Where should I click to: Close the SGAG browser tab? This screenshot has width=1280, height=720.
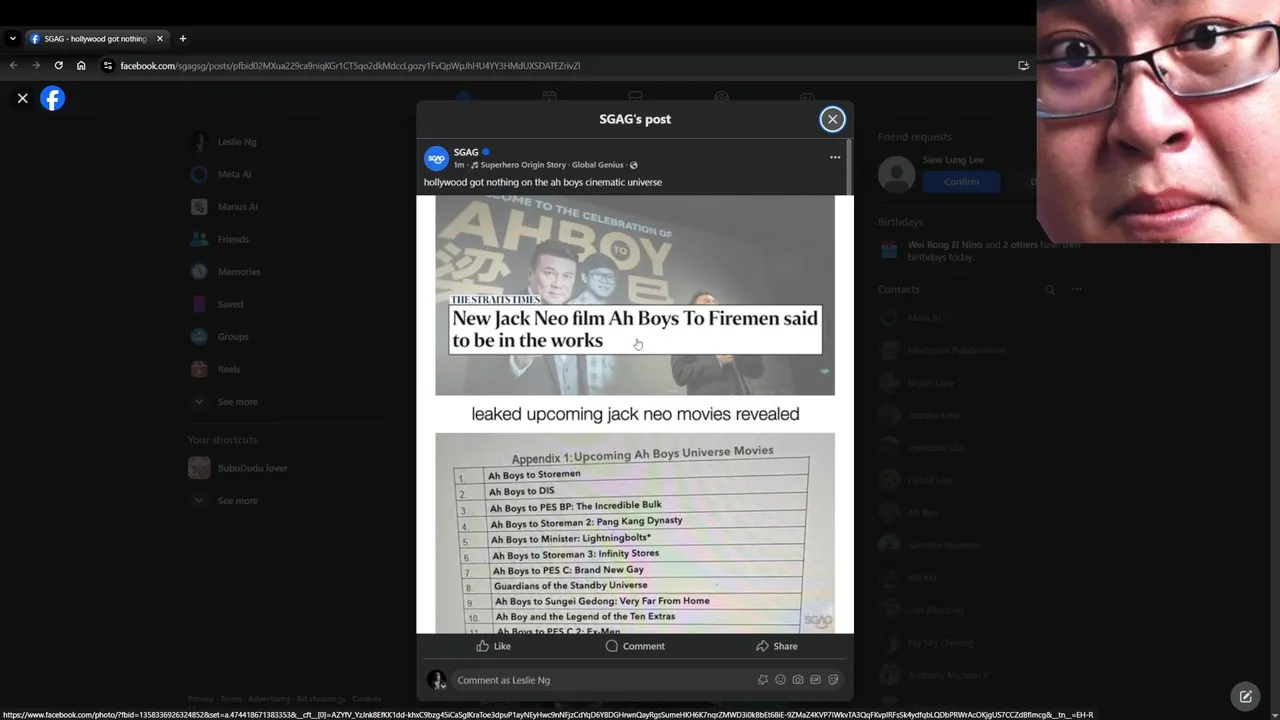tap(159, 39)
